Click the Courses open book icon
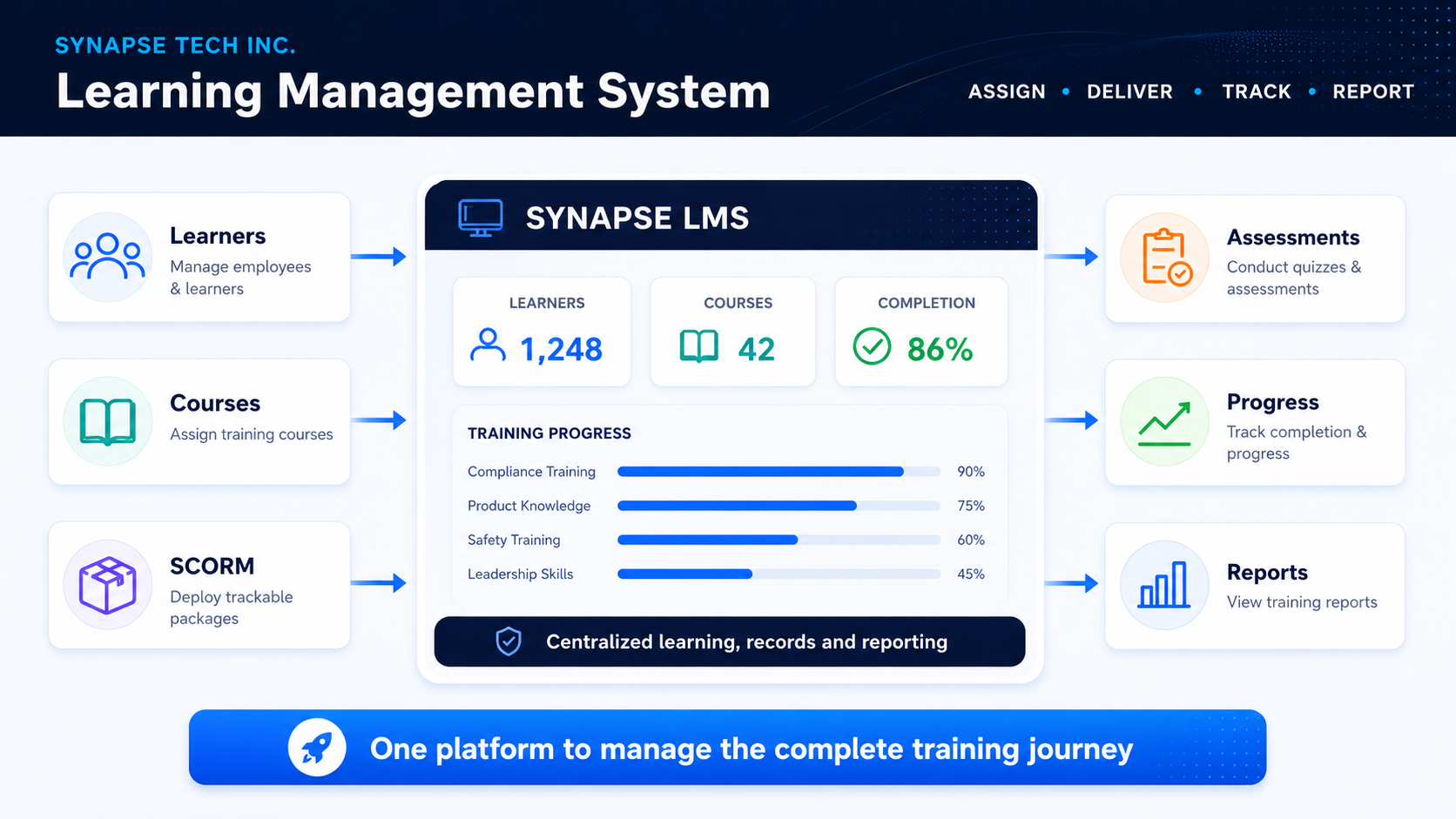This screenshot has width=1456, height=819. tap(108, 422)
